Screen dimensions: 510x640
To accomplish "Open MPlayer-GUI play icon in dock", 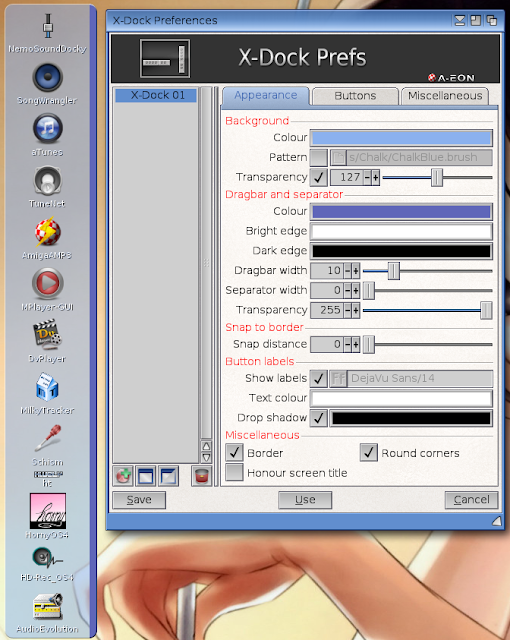I will [x=48, y=283].
